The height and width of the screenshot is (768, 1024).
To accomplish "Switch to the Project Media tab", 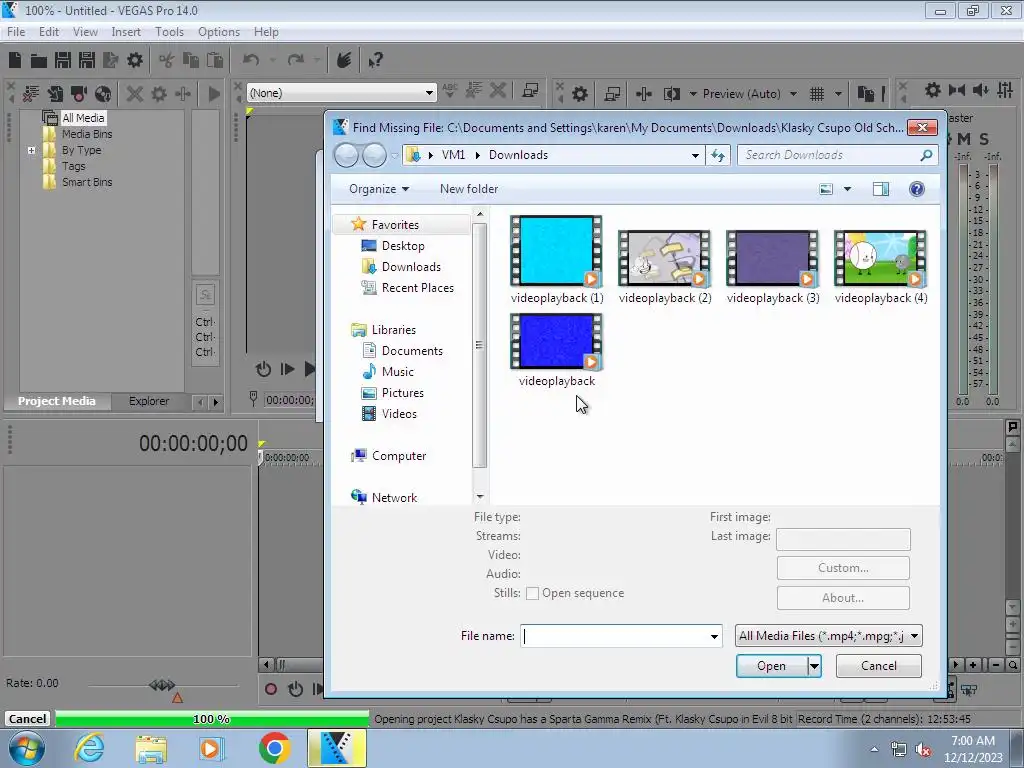I will 57,401.
